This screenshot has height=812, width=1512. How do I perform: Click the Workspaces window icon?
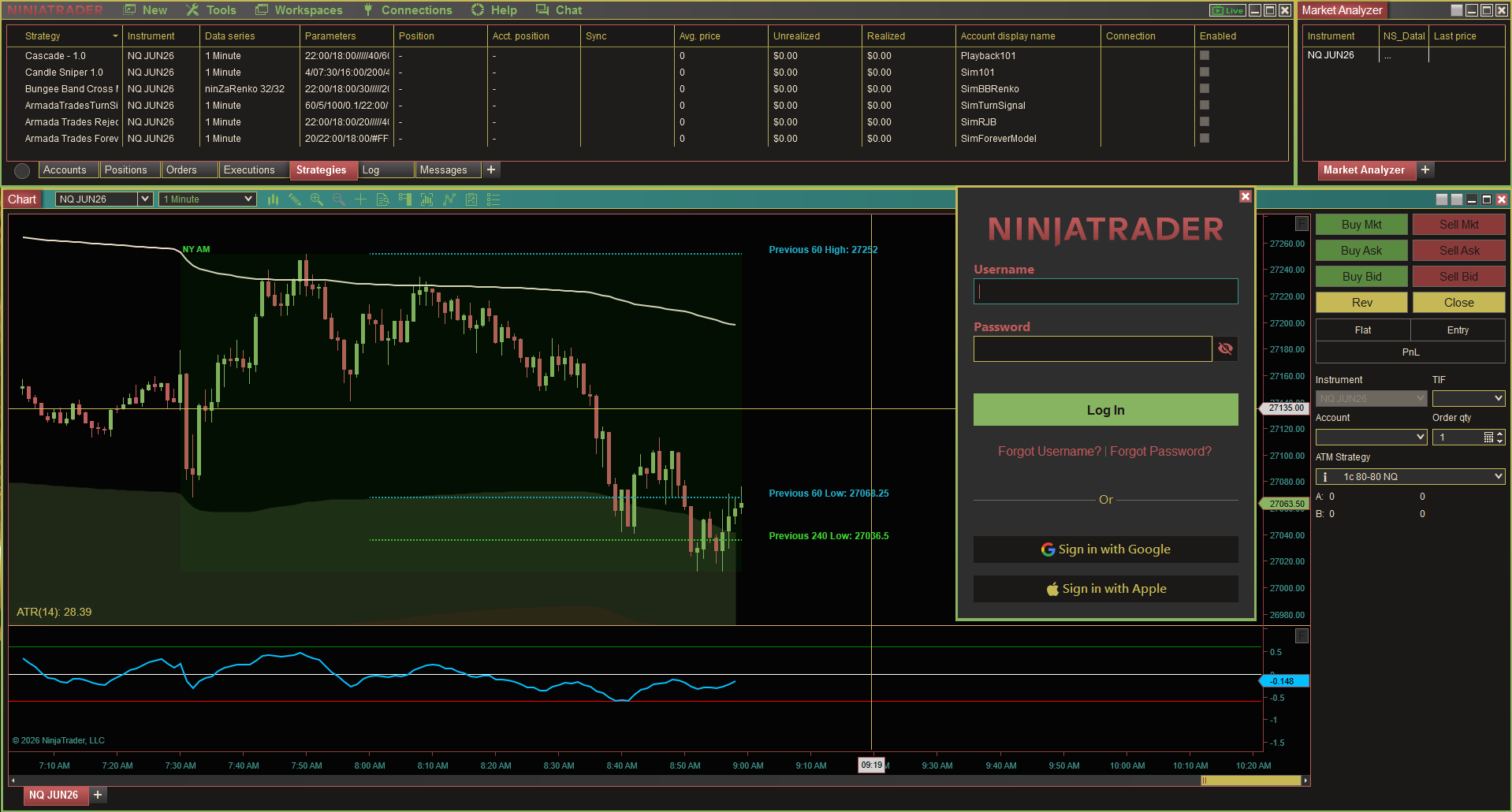tap(262, 9)
